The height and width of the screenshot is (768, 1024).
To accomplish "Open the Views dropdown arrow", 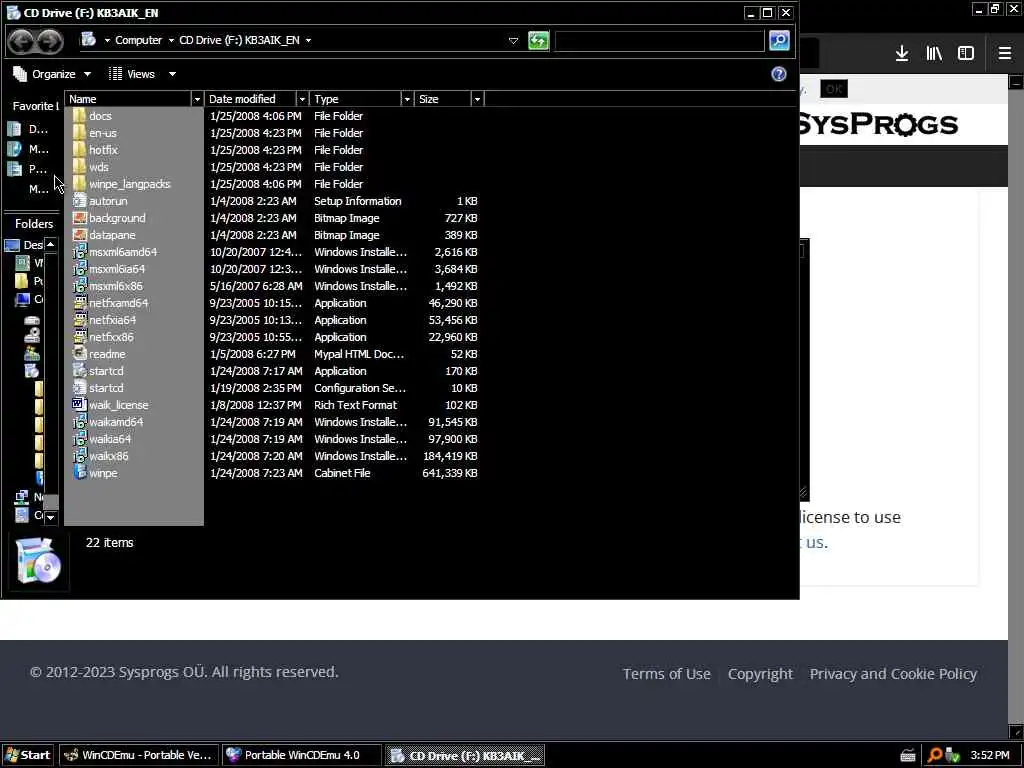I will coord(172,74).
